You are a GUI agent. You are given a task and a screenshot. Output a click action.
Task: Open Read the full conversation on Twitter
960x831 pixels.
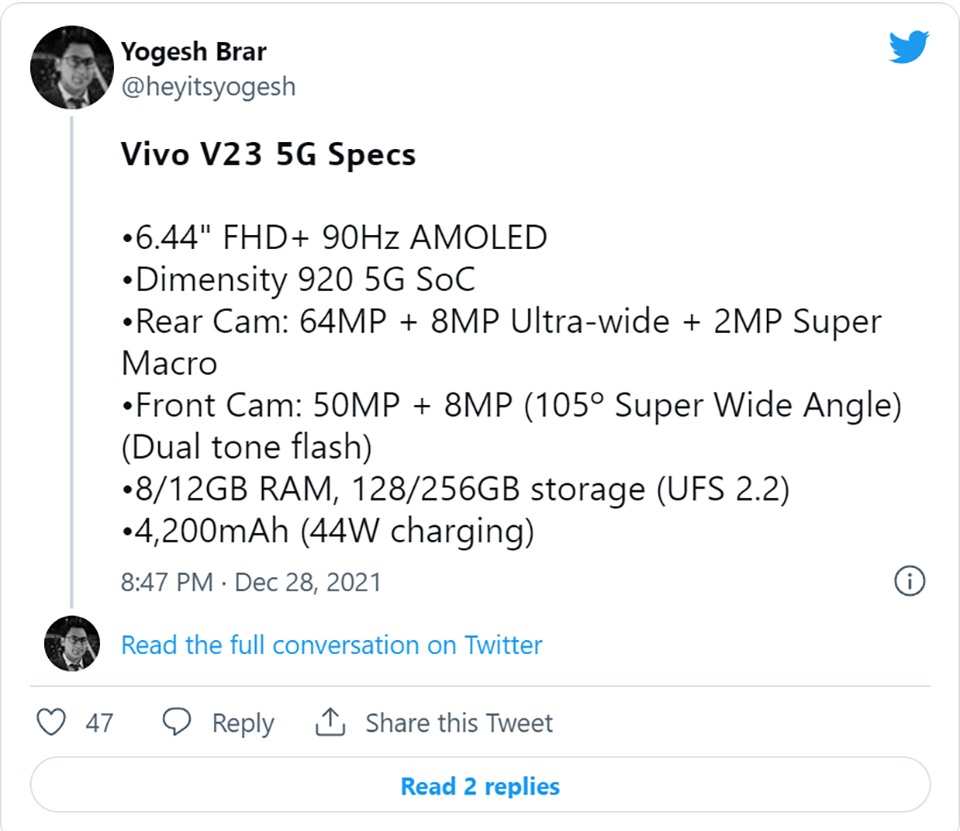pos(331,645)
